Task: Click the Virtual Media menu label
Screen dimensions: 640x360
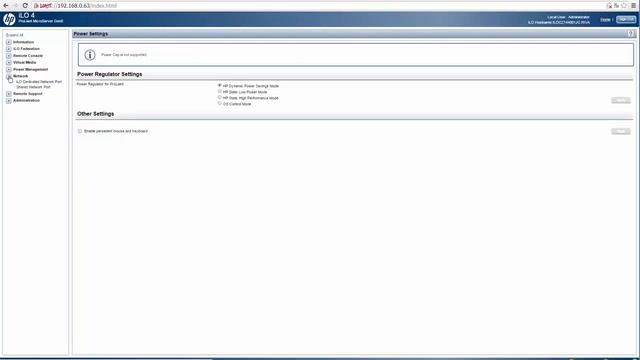Action: [24, 63]
